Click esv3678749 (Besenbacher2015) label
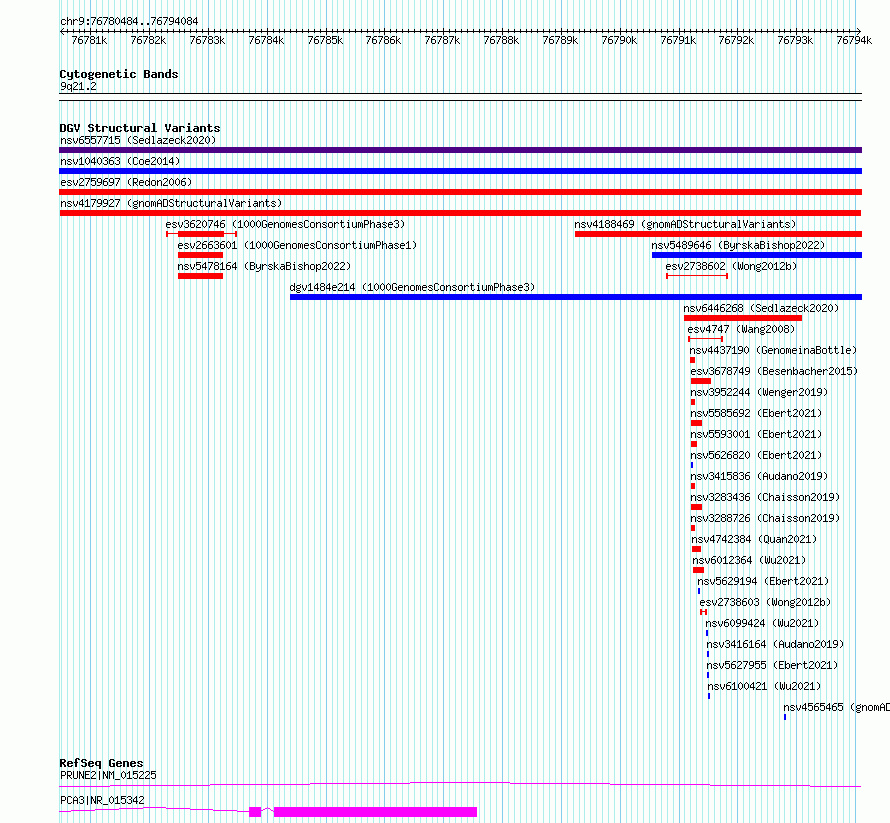The image size is (890, 823). [774, 371]
